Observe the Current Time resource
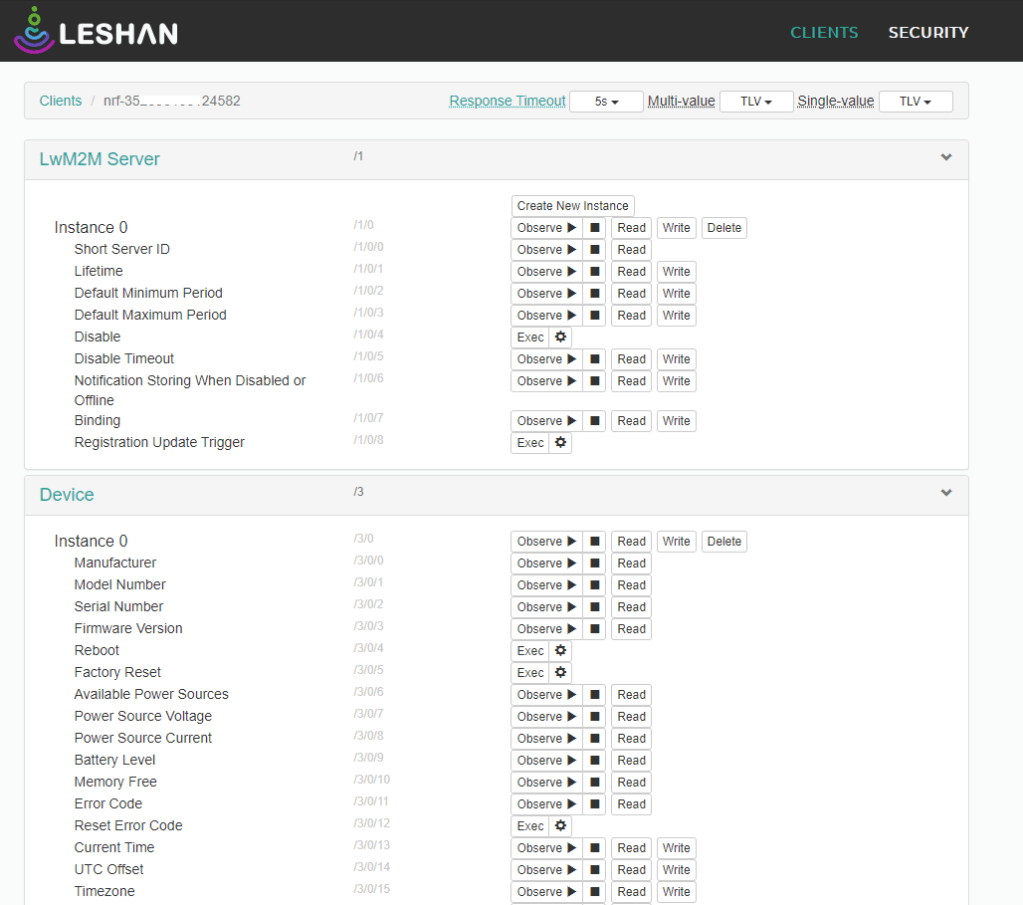1023x905 pixels. click(x=546, y=848)
